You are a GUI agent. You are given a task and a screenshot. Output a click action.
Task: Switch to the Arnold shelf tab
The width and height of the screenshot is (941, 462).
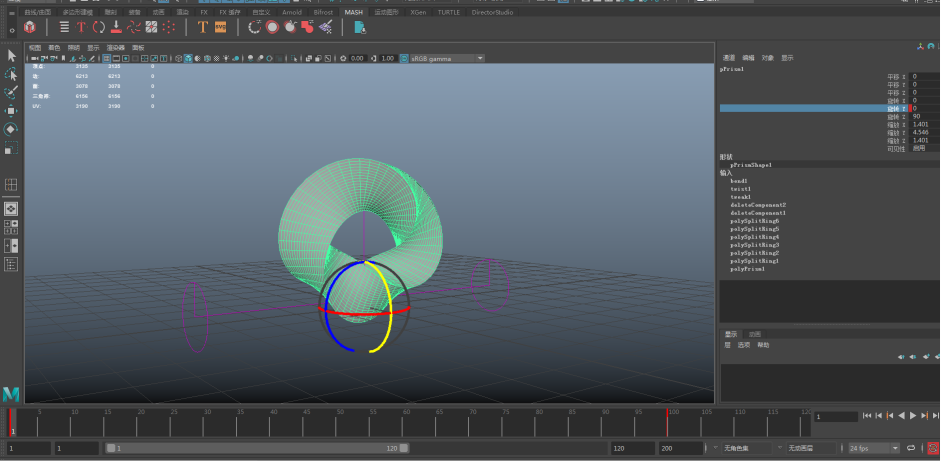[x=292, y=12]
